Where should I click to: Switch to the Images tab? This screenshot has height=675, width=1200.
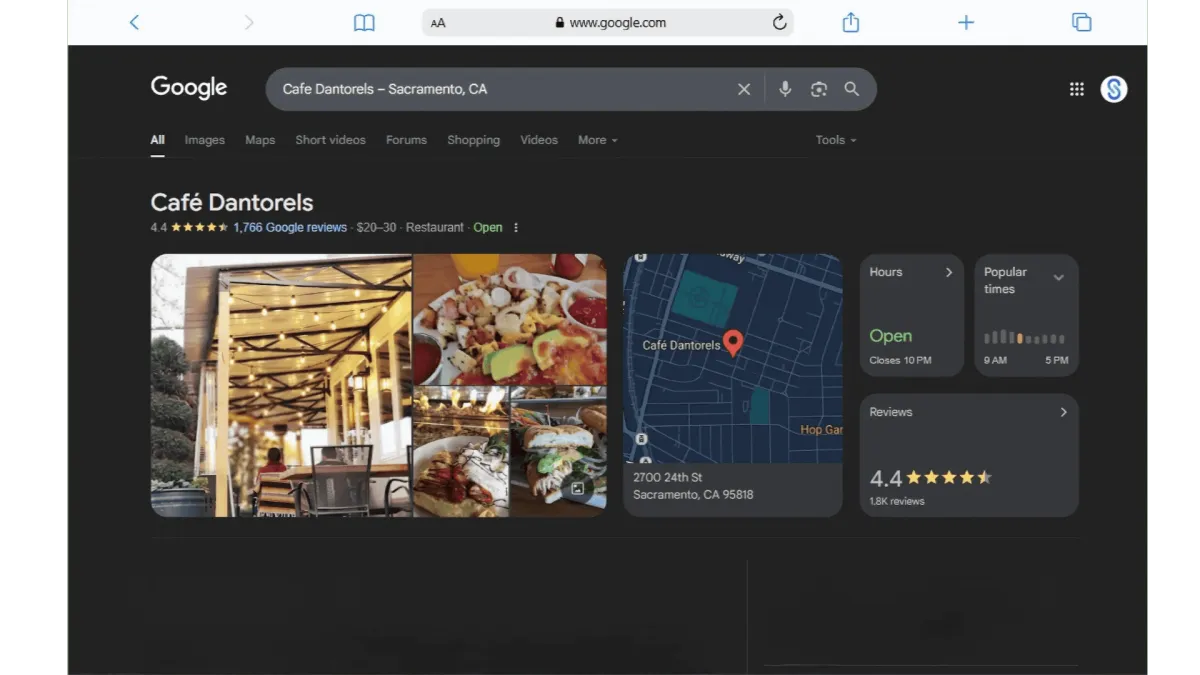(x=205, y=140)
